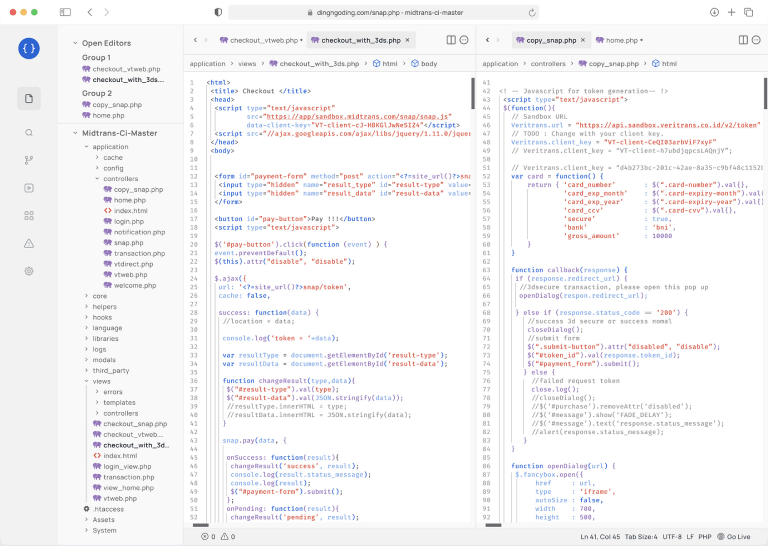The image size is (768, 546).
Task: Switch to the checkout_with_3ds.php tab
Action: (361, 40)
